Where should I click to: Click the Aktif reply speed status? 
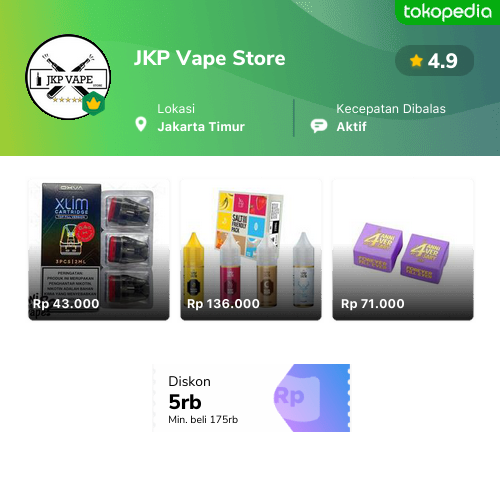351,127
